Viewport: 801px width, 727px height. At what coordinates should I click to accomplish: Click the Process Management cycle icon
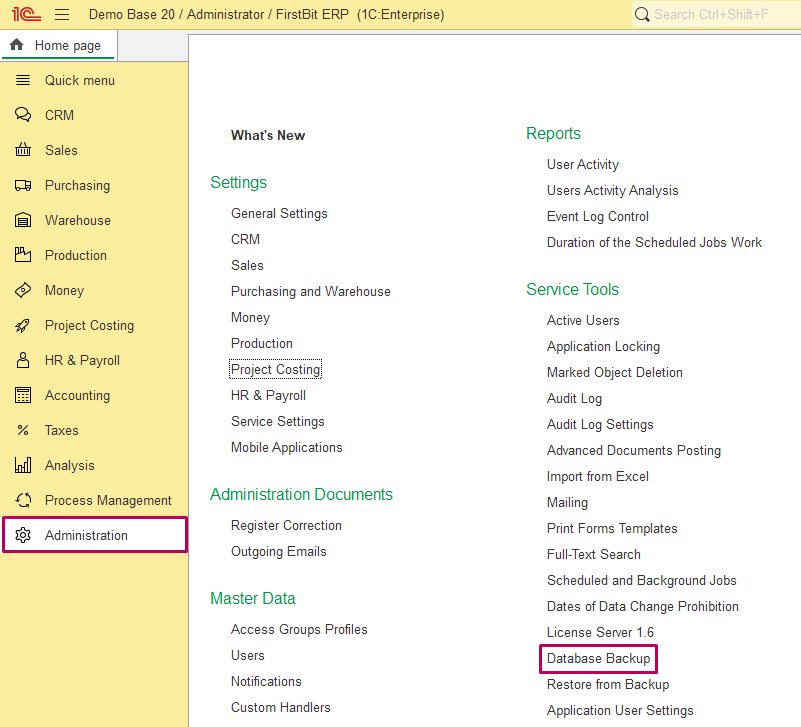[23, 500]
